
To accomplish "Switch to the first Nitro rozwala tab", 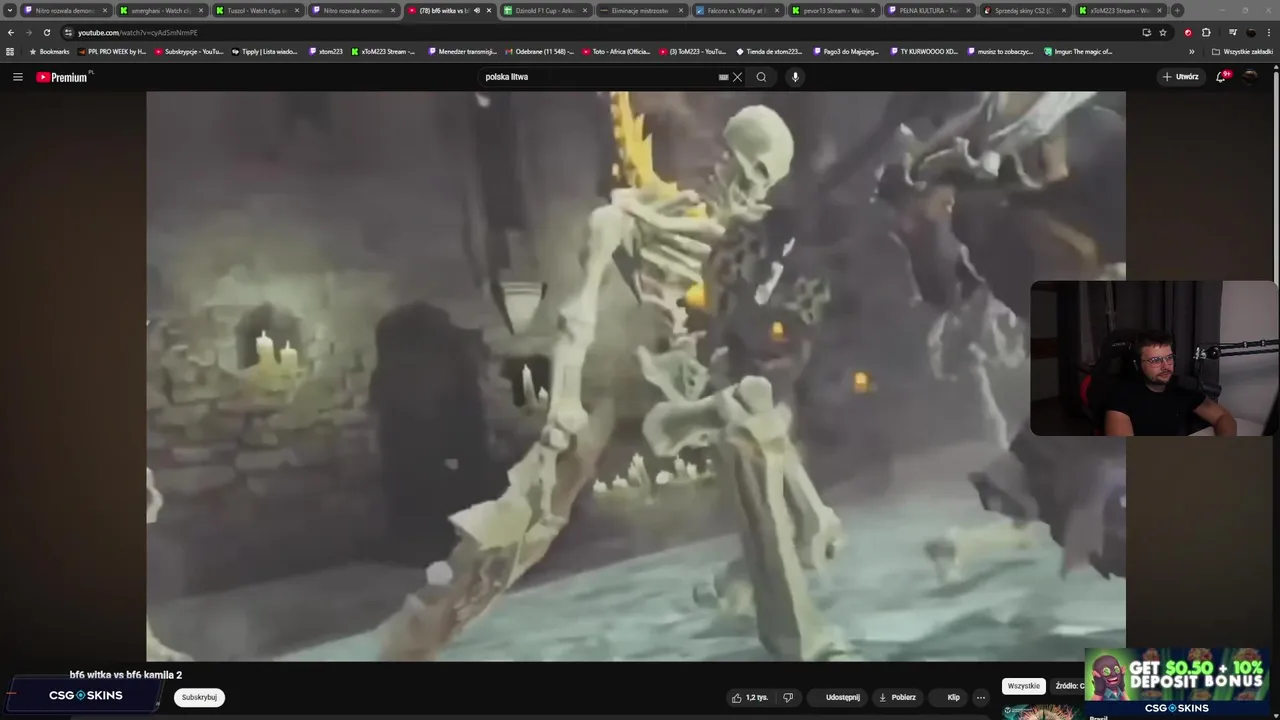I will (65, 10).
